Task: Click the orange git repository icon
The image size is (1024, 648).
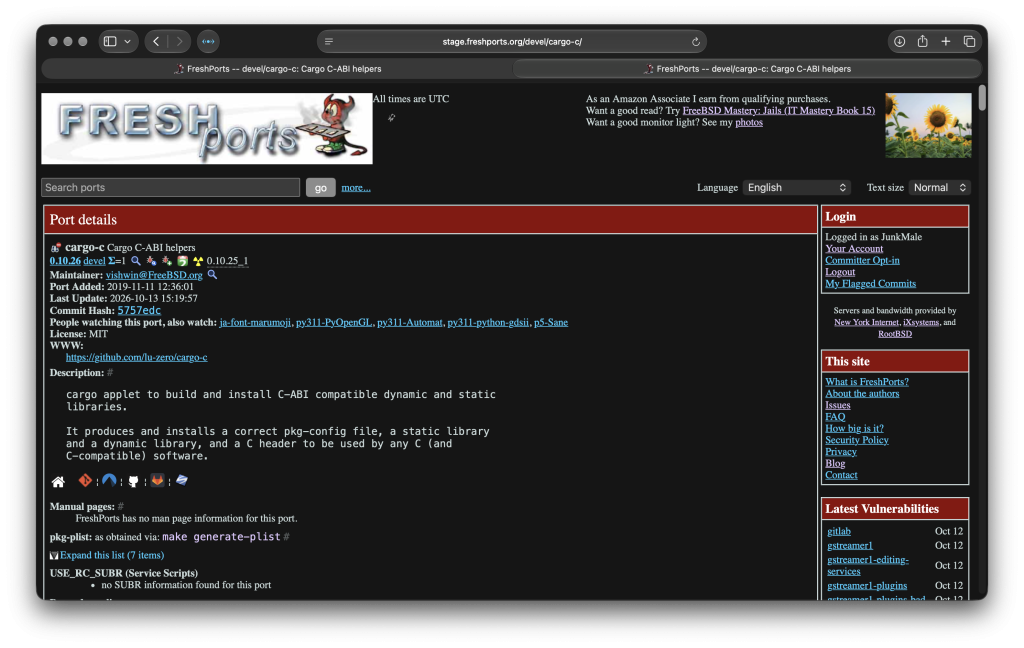Action: (x=85, y=481)
